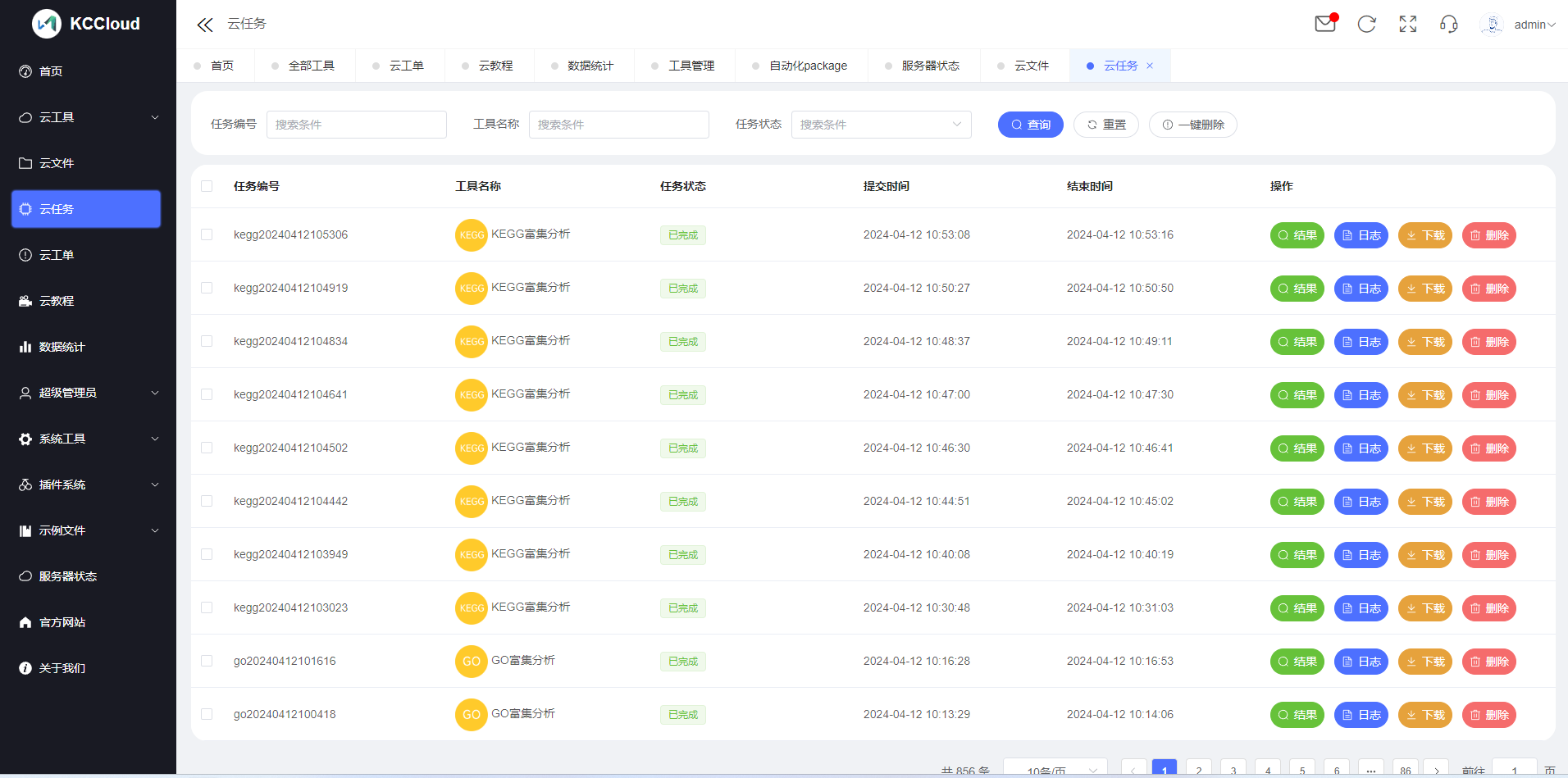Click 删除 for task kegg20240412104641
This screenshot has width=1568, height=778.
[x=1489, y=395]
